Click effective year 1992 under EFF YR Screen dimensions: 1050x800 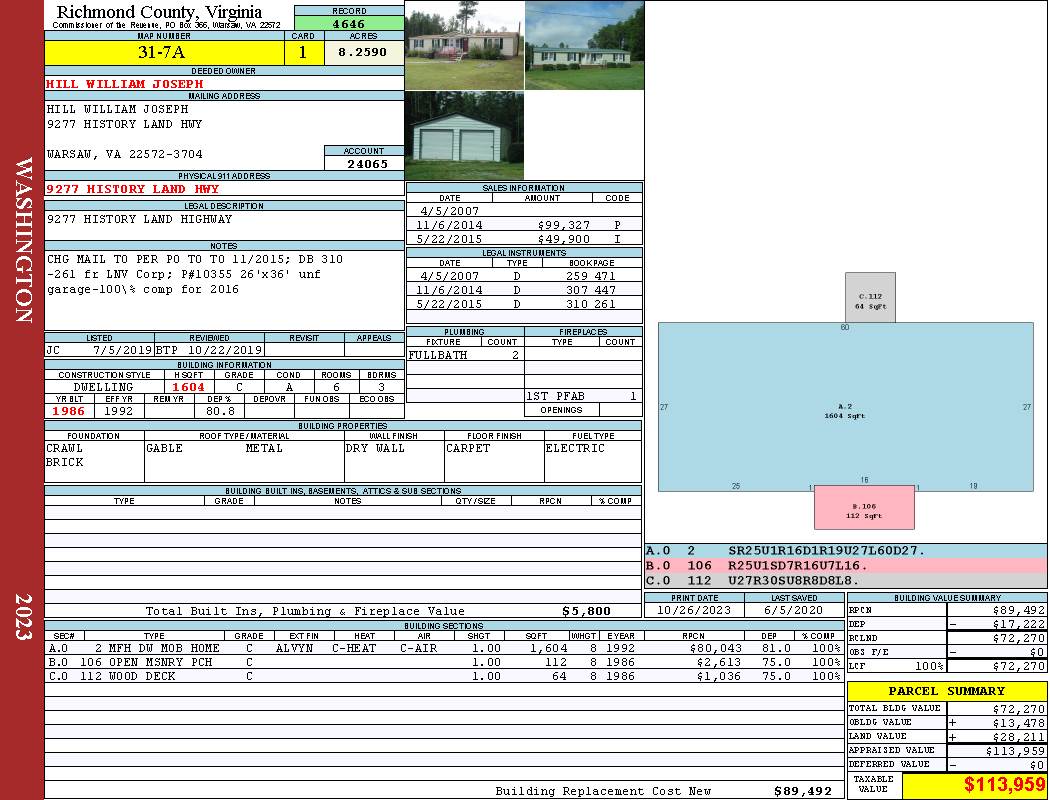pos(119,411)
